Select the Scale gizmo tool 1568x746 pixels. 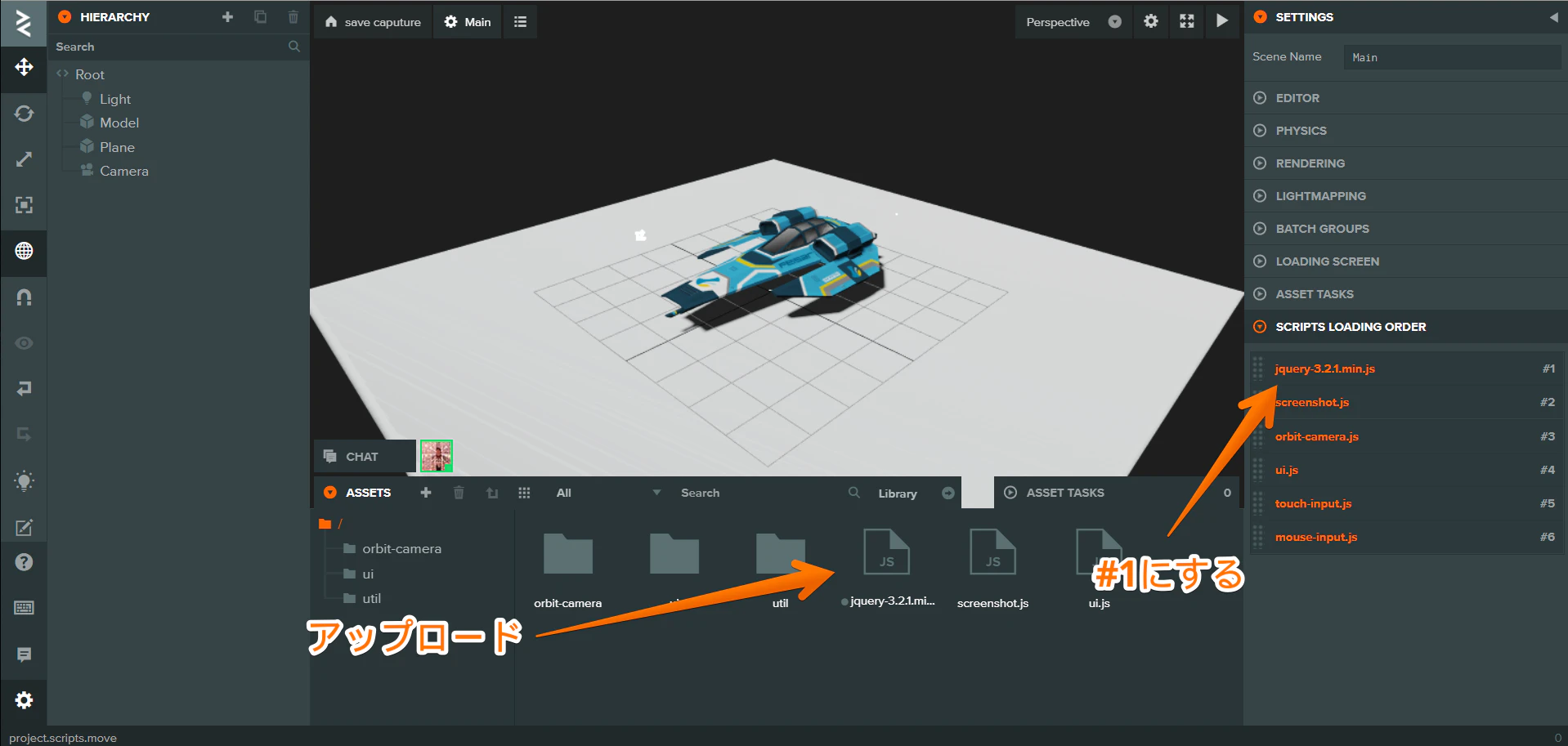(24, 159)
